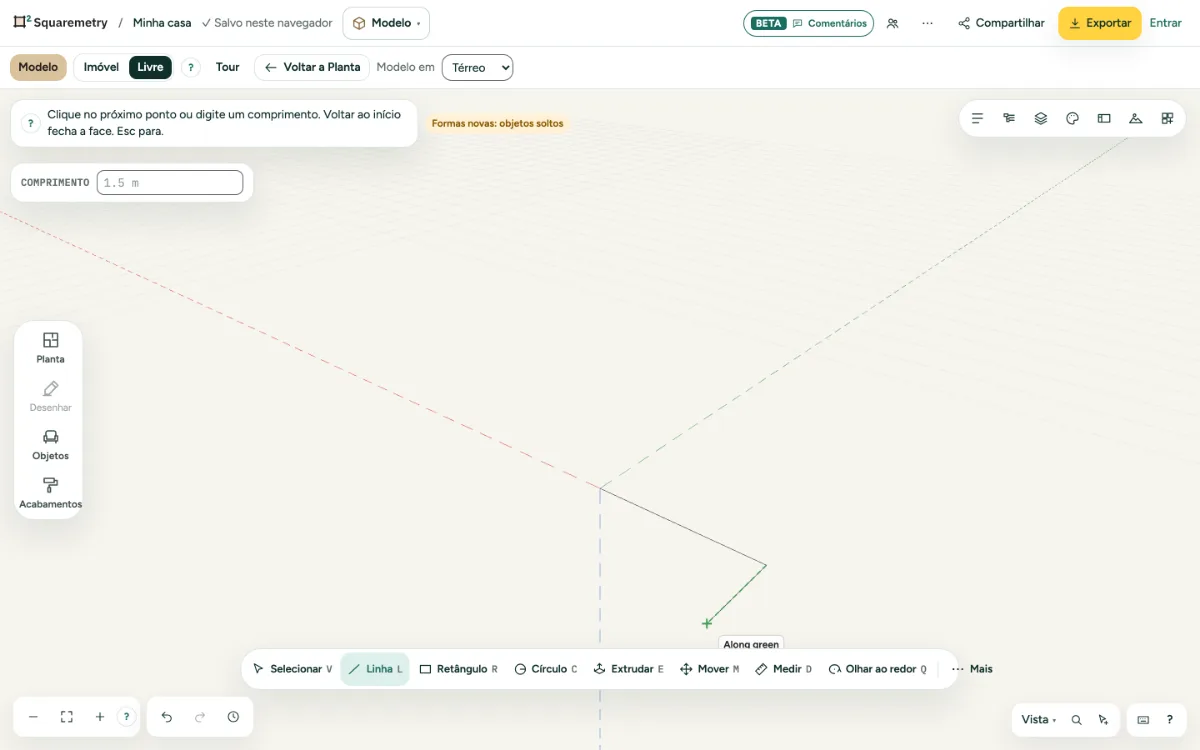Switch mode toggle to Livre
The image size is (1200, 750).
click(150, 67)
